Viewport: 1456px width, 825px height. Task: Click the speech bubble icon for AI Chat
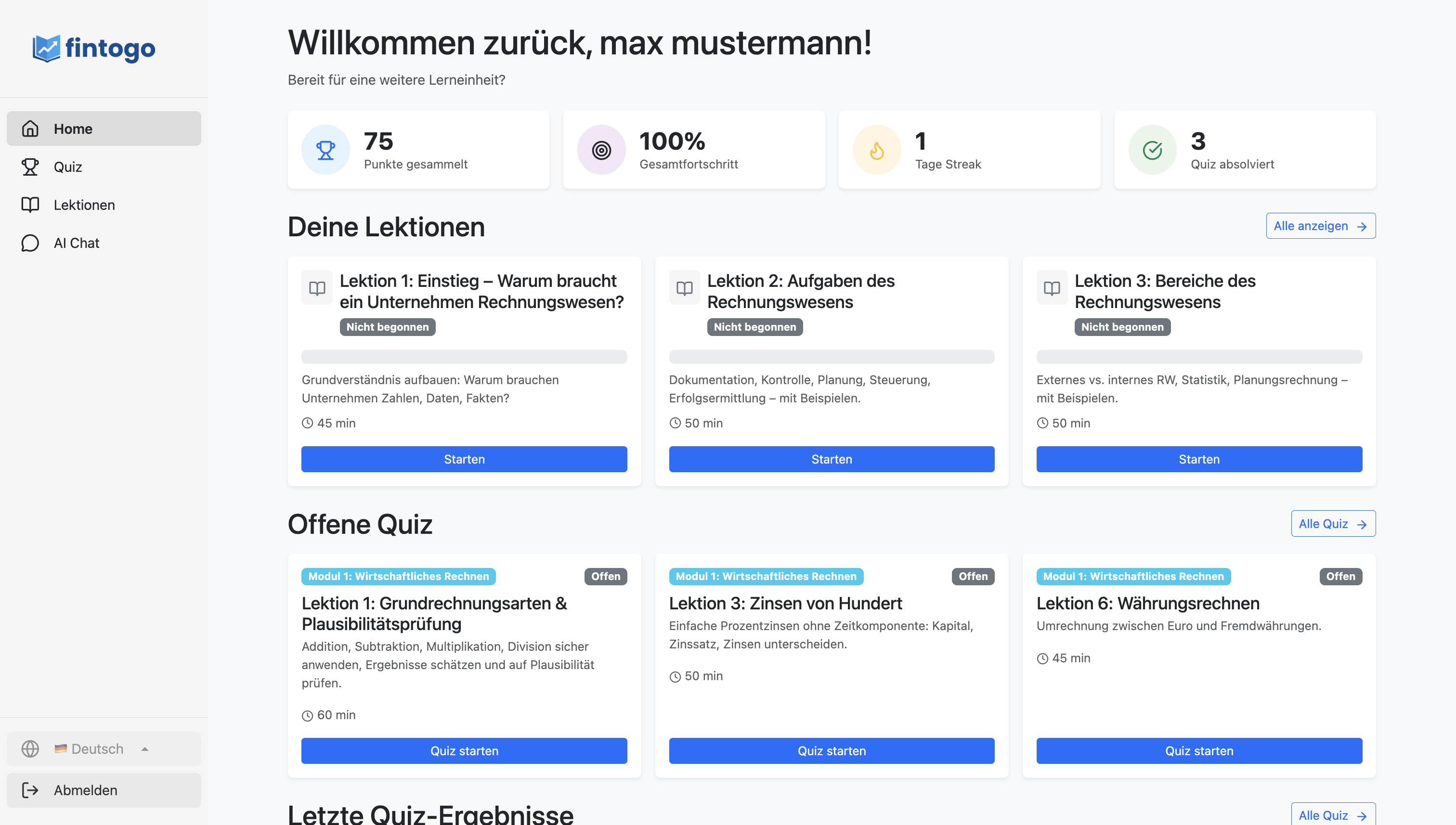click(x=30, y=243)
